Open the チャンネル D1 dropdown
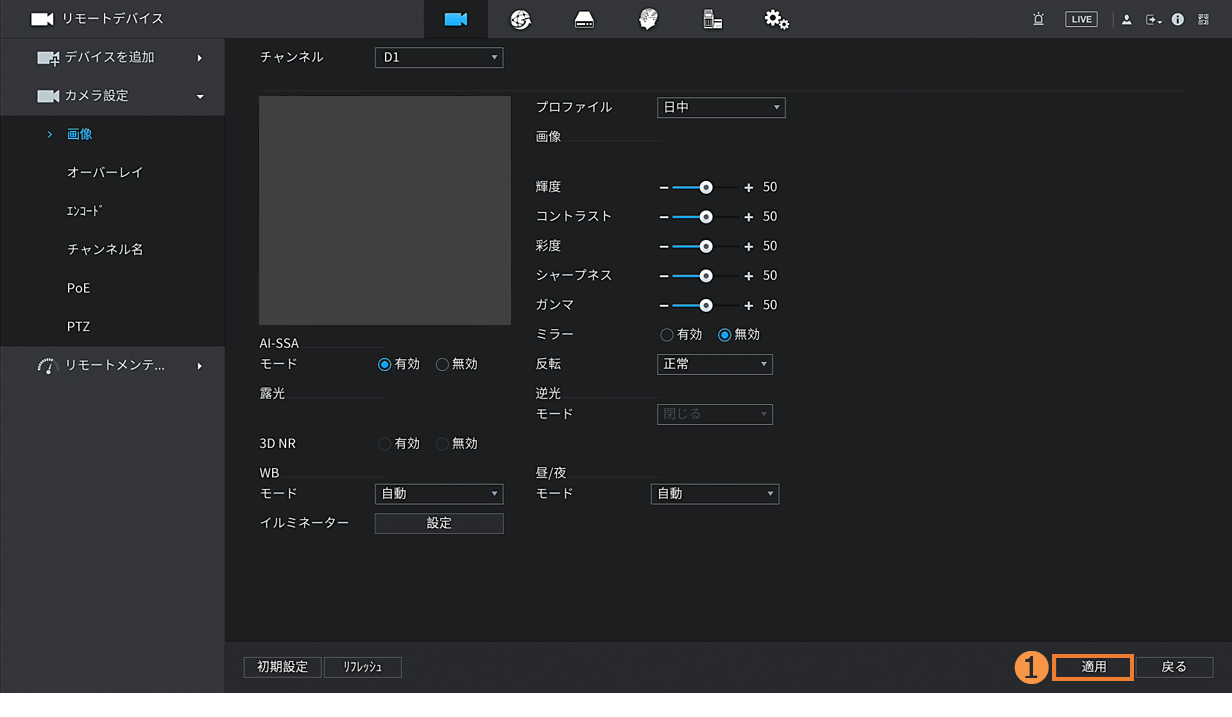Screen dimensions: 1232x717 (438, 58)
